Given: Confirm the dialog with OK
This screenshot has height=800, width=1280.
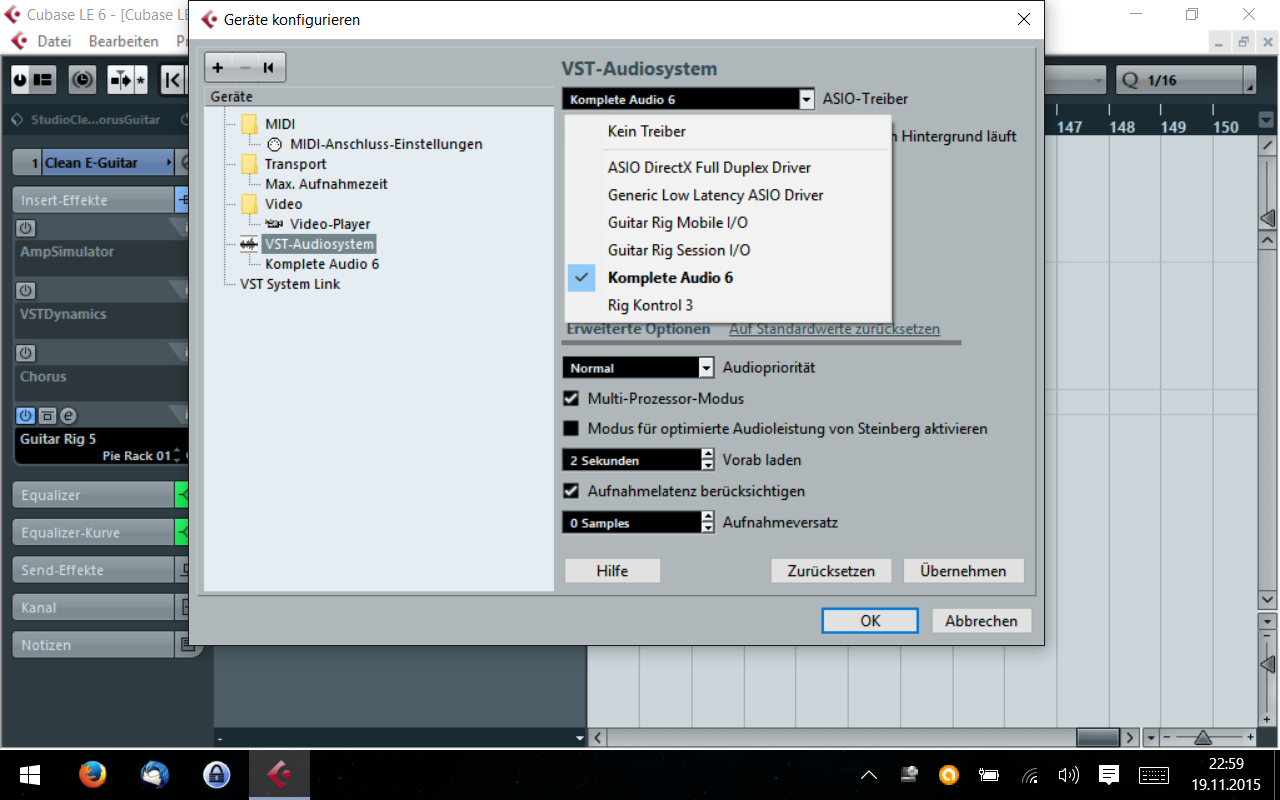Looking at the screenshot, I should coord(870,621).
